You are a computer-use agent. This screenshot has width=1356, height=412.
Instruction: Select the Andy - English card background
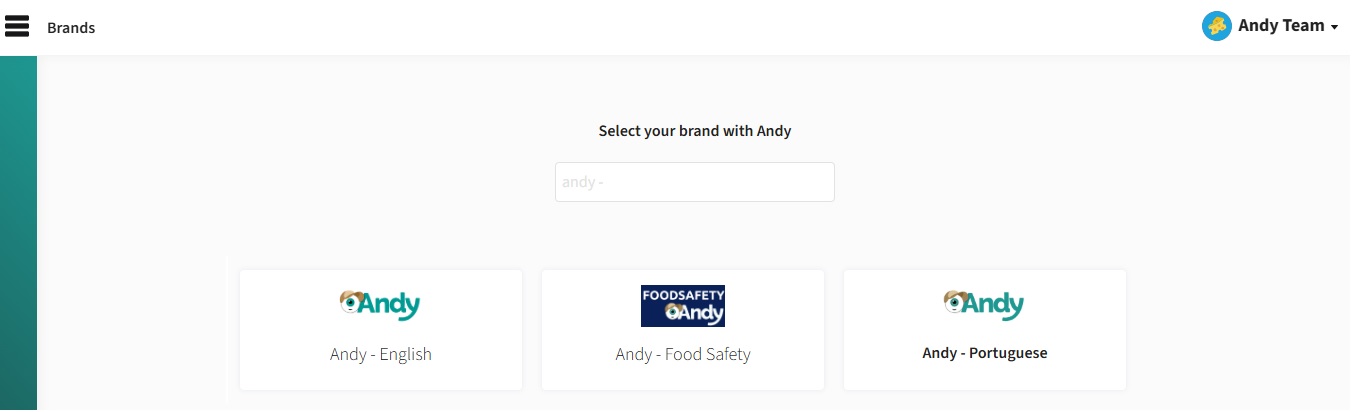pos(381,330)
